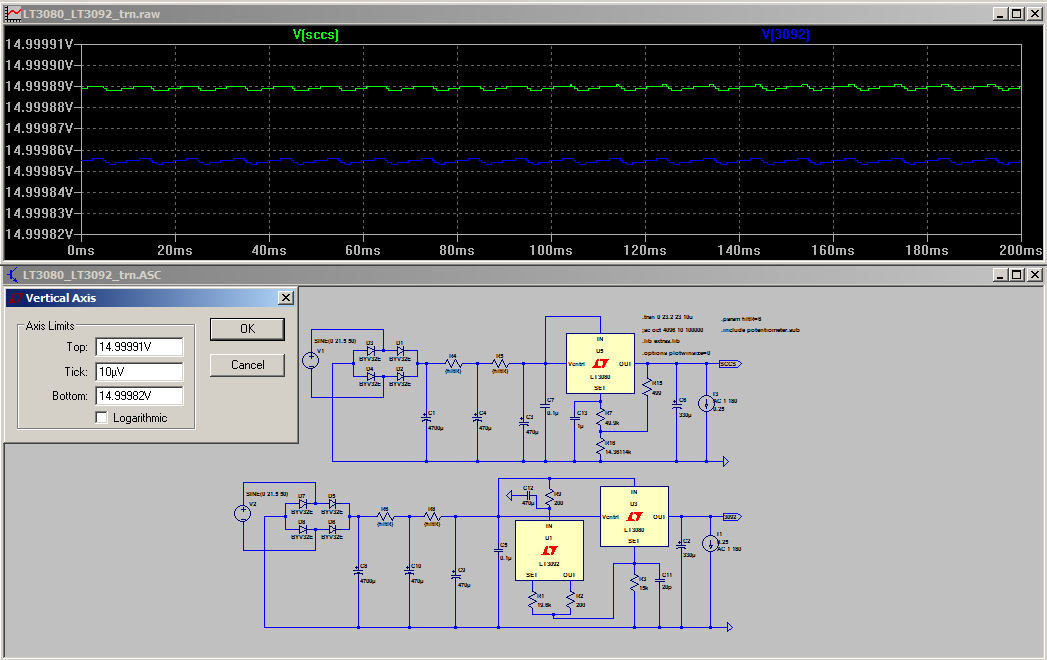
Task: Click current source I1 near 3092 output
Action: tap(710, 543)
